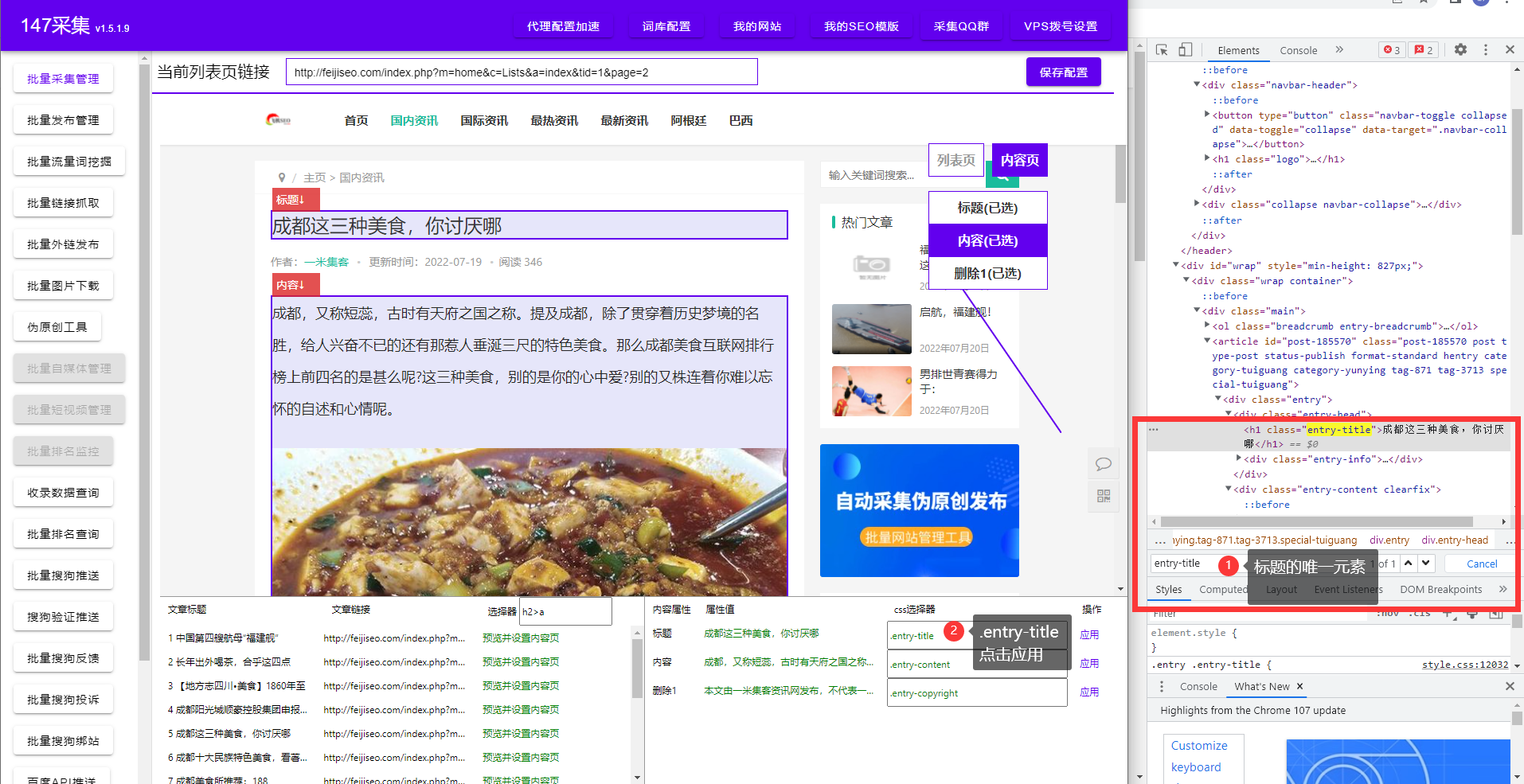Image resolution: width=1524 pixels, height=784 pixels.
Task: Close the DevTools bottom drawer
Action: pyautogui.click(x=1510, y=686)
